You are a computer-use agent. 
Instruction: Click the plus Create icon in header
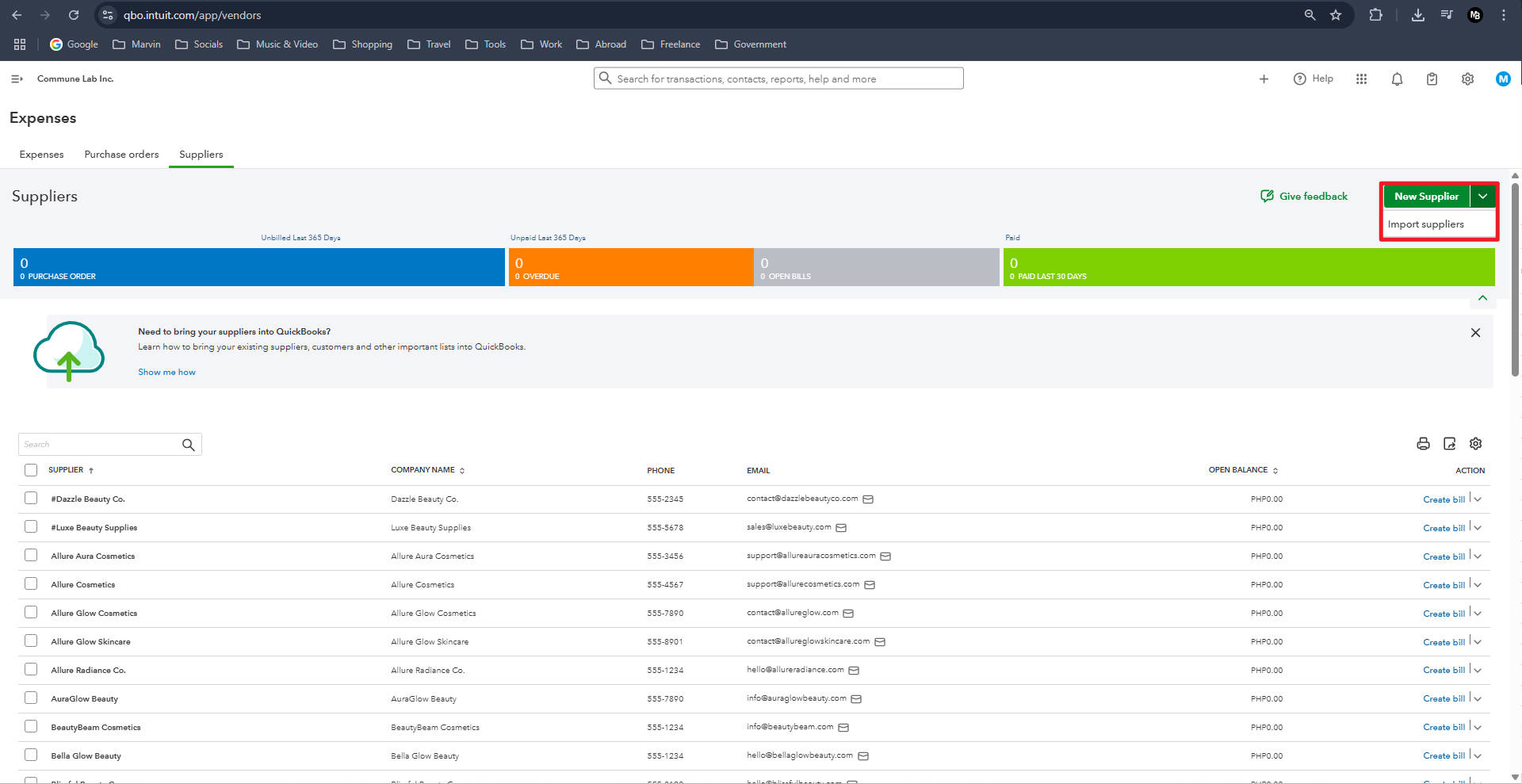click(x=1264, y=78)
